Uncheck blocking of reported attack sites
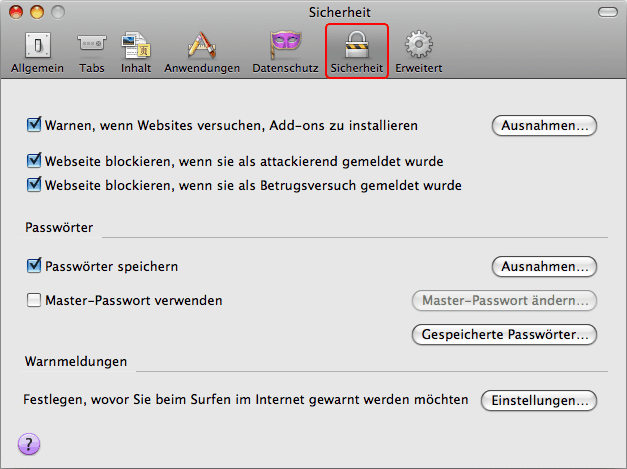Viewport: 627px width, 469px height. (x=35, y=161)
